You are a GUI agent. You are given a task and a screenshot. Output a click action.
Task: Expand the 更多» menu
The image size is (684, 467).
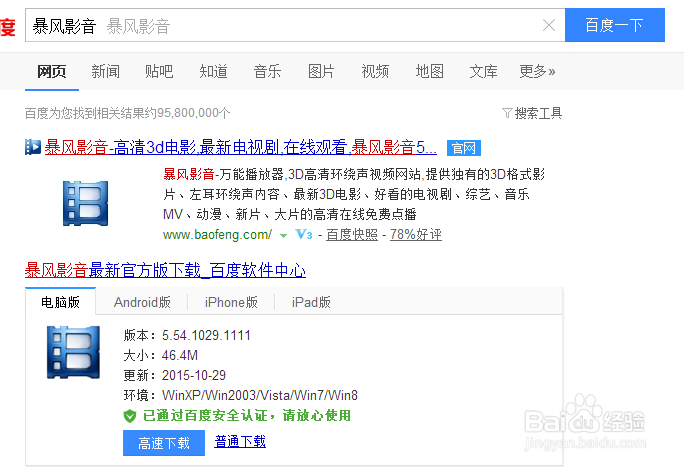(537, 71)
